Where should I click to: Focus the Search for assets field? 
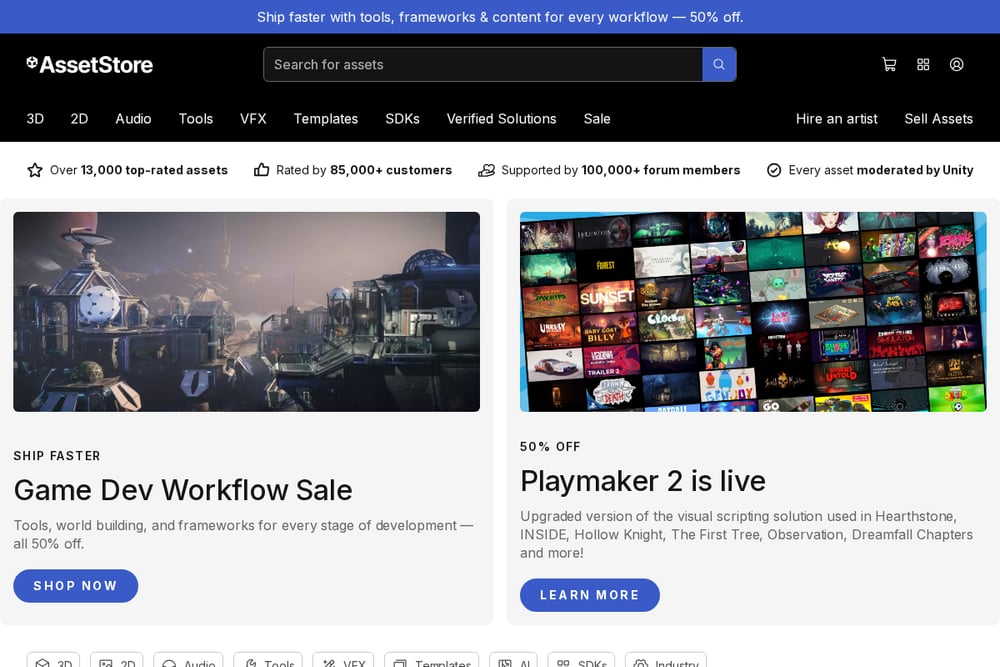[483, 64]
